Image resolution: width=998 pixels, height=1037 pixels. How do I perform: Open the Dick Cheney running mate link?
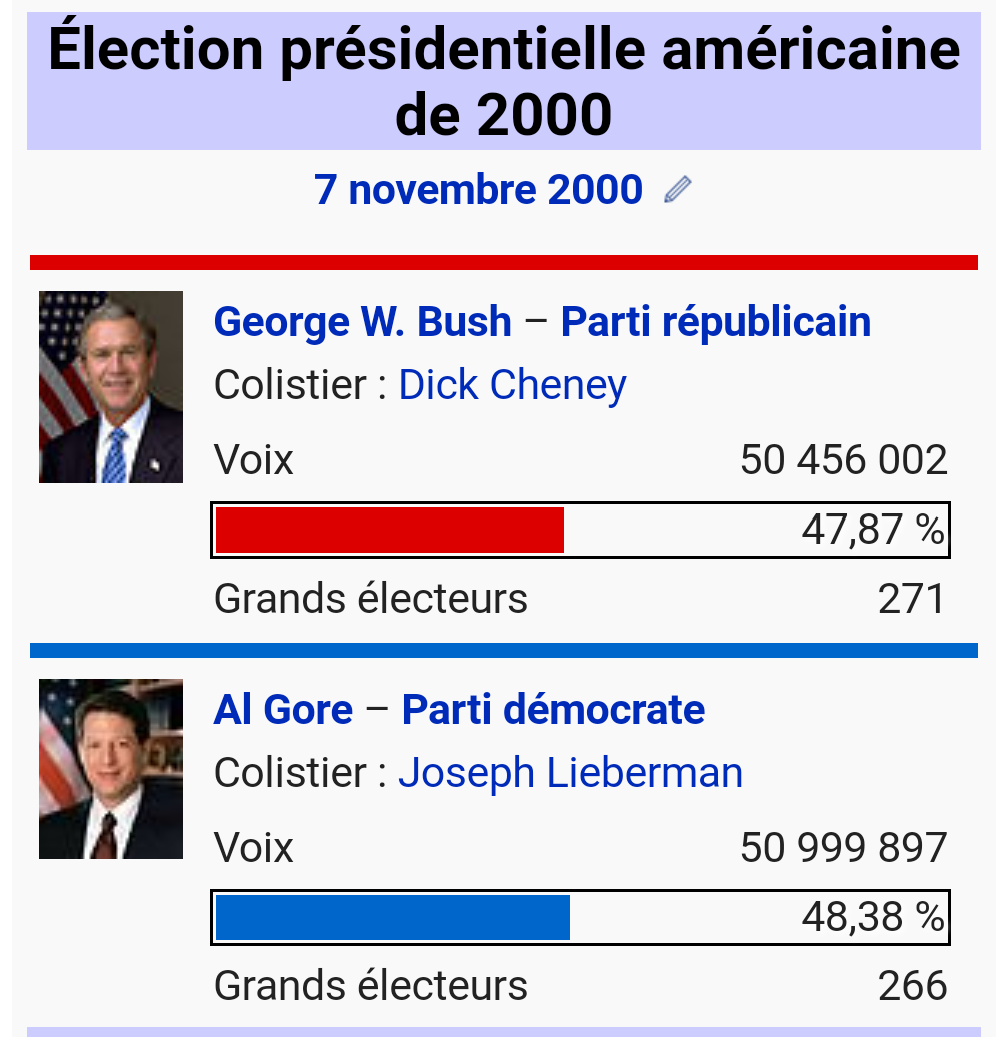tap(512, 385)
